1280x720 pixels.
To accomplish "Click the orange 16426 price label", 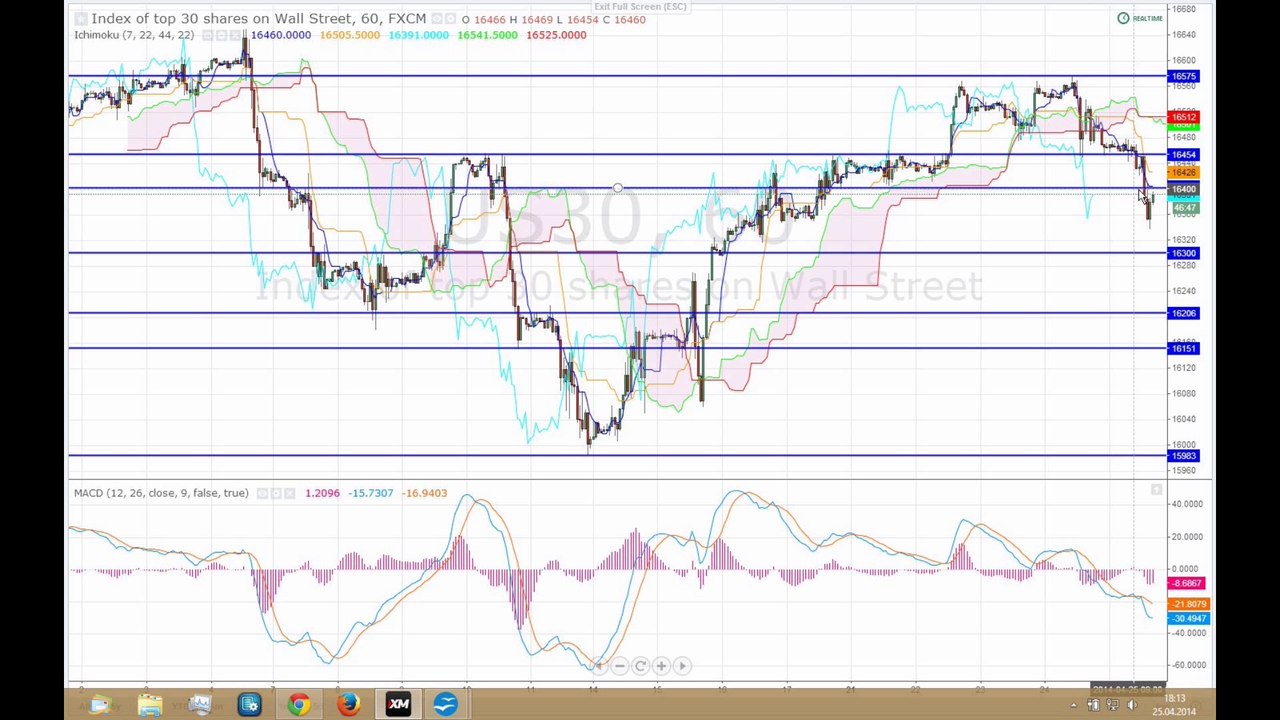I will (x=1183, y=172).
